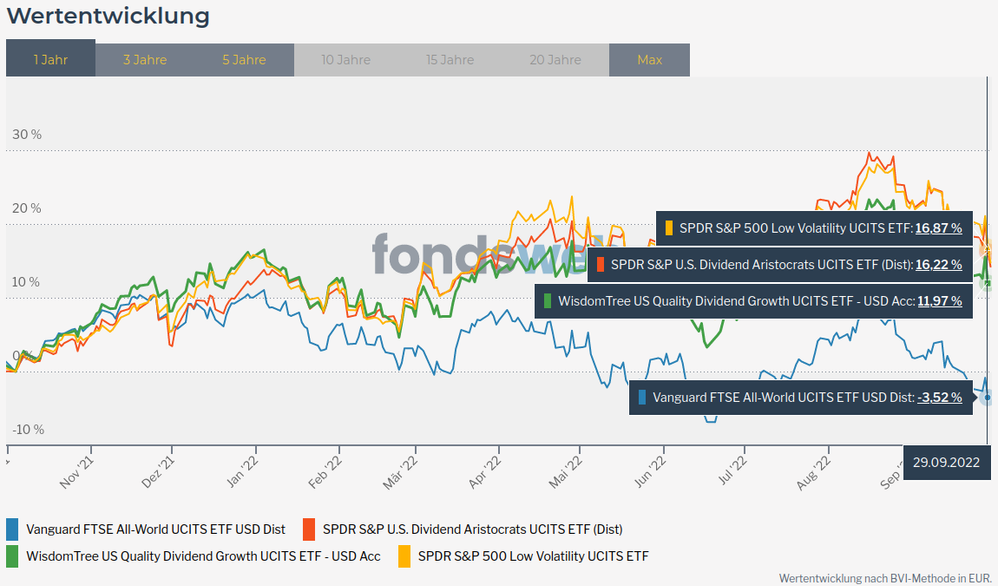998x586 pixels.
Task: Click the yellow SPDR Low Volatility legend swatch
Action: (404, 555)
